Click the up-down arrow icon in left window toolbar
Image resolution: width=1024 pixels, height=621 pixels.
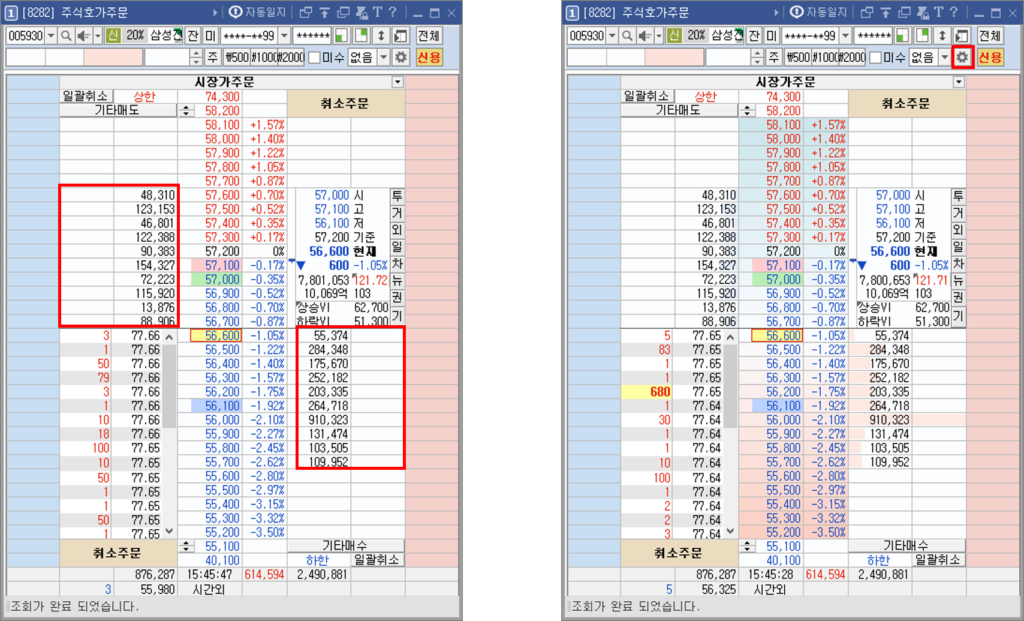[x=381, y=35]
